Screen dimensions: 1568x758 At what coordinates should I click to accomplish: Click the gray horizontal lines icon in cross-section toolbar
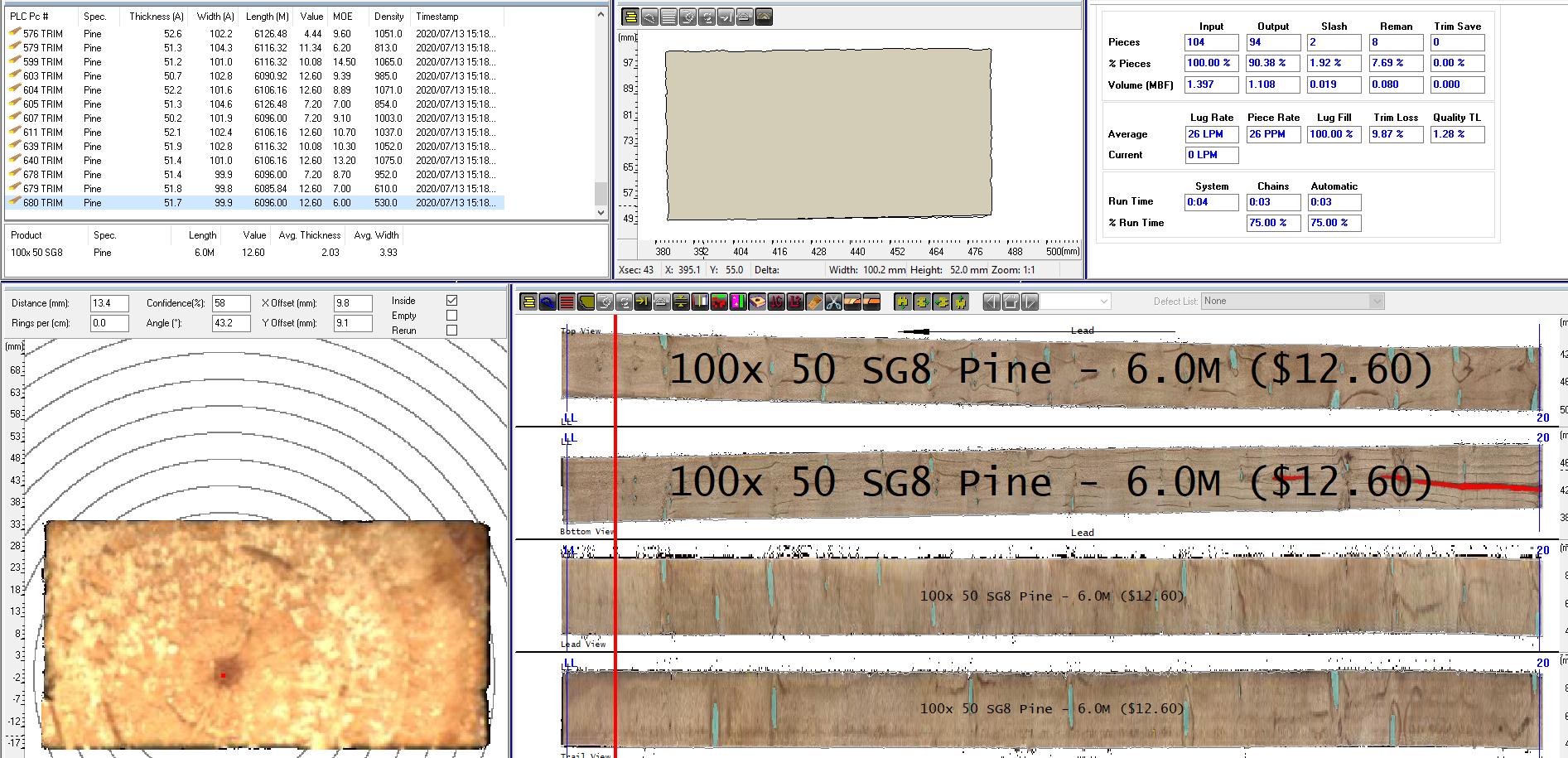pyautogui.click(x=668, y=17)
